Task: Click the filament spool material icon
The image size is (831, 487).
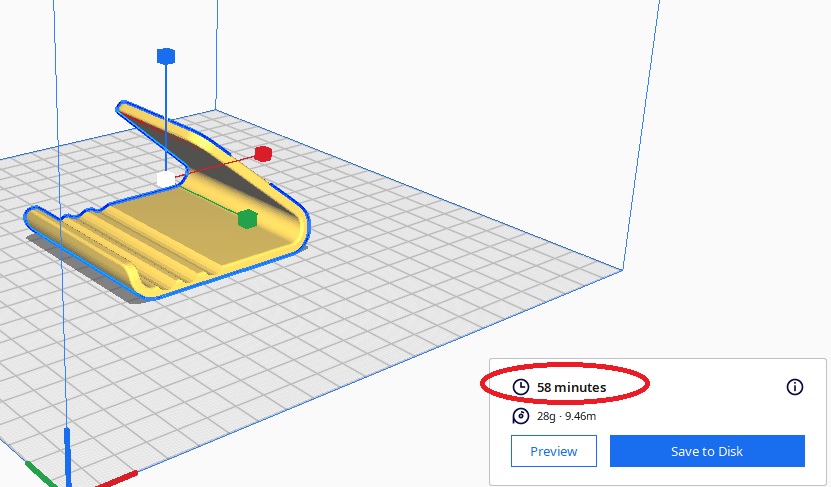Action: pyautogui.click(x=521, y=416)
